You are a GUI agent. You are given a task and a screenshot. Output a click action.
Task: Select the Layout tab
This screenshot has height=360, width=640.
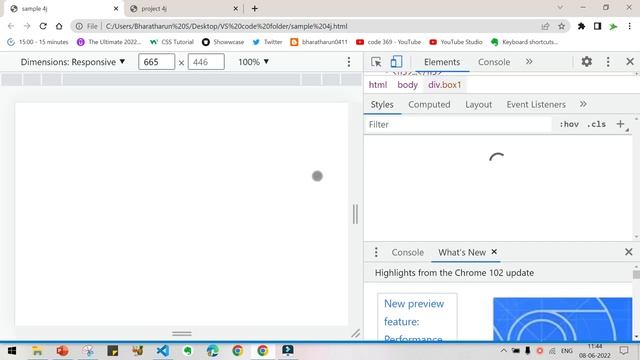(x=478, y=104)
